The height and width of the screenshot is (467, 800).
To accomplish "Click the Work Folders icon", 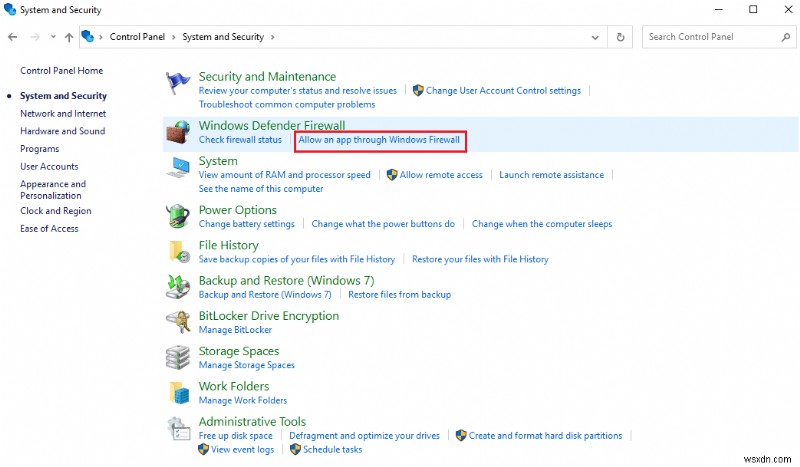I will 178,392.
